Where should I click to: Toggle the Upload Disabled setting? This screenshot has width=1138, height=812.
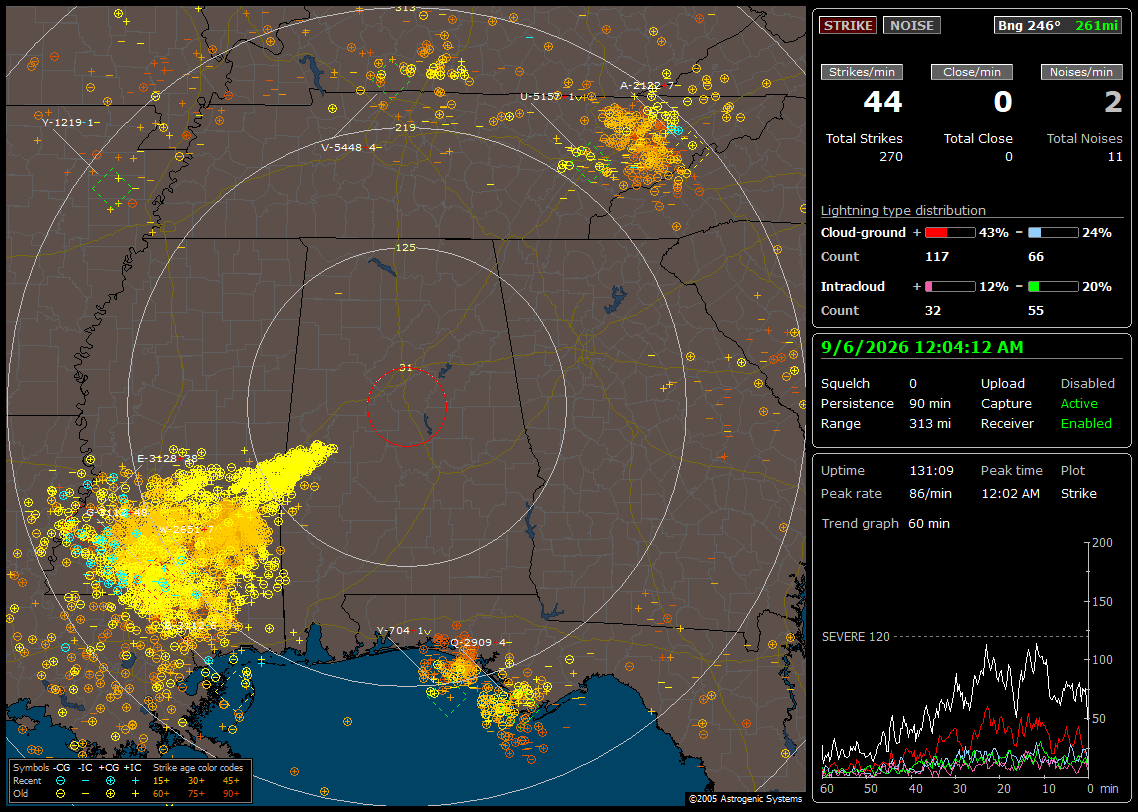1087,383
